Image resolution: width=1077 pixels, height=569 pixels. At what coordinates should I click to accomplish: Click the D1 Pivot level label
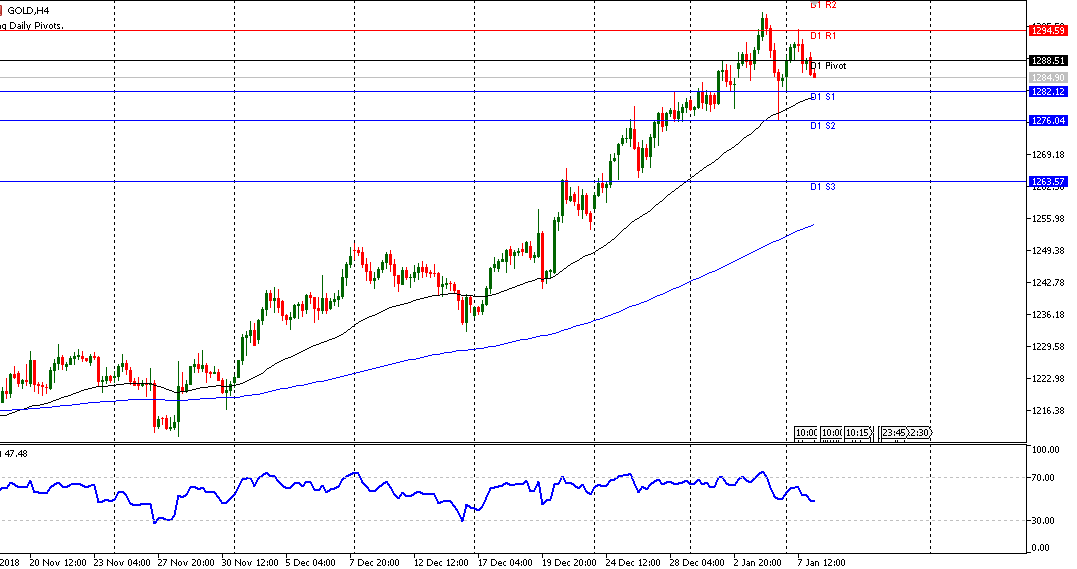828,66
